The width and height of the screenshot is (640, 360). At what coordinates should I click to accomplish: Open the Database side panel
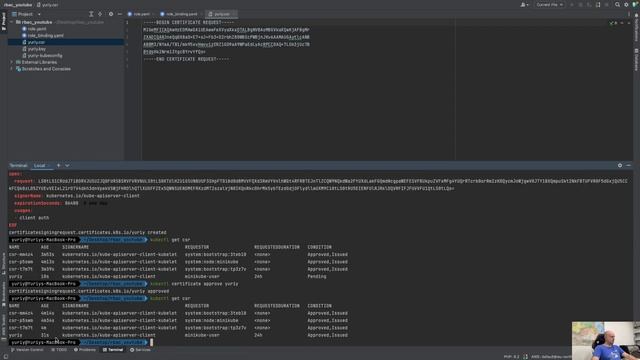coord(636,60)
